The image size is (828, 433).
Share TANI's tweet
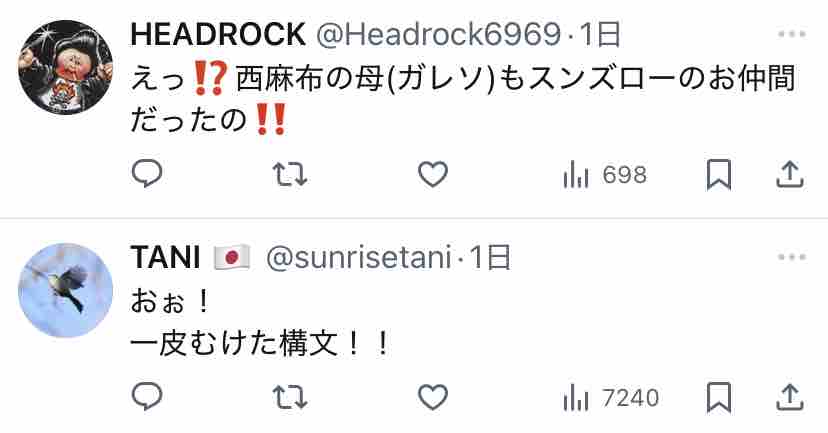790,397
